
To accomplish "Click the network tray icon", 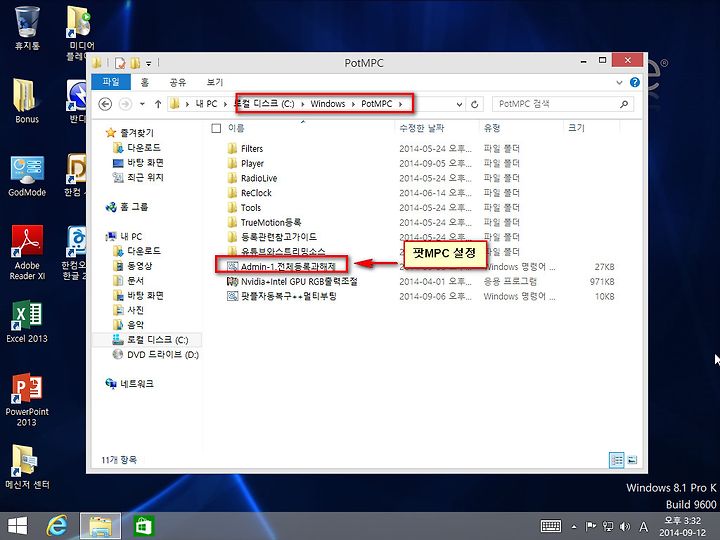I will click(608, 526).
